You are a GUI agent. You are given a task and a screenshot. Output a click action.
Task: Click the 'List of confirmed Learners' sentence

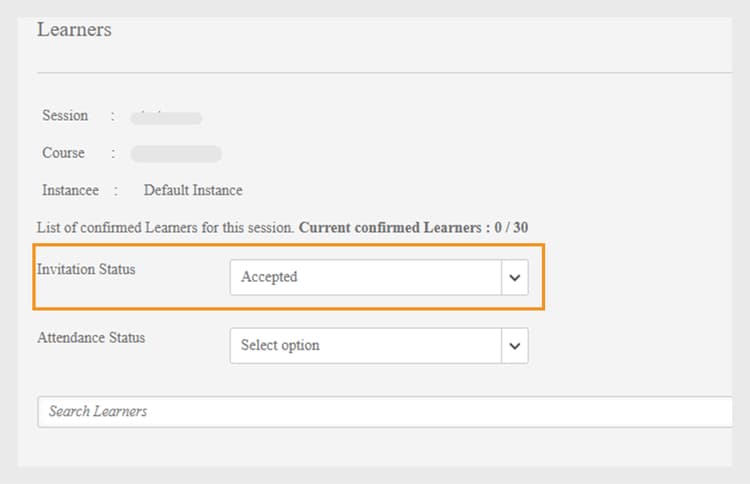click(165, 228)
